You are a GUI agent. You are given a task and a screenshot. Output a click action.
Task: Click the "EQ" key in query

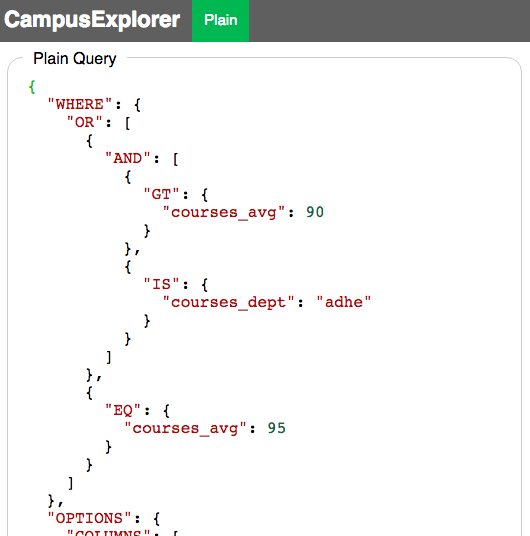click(123, 410)
